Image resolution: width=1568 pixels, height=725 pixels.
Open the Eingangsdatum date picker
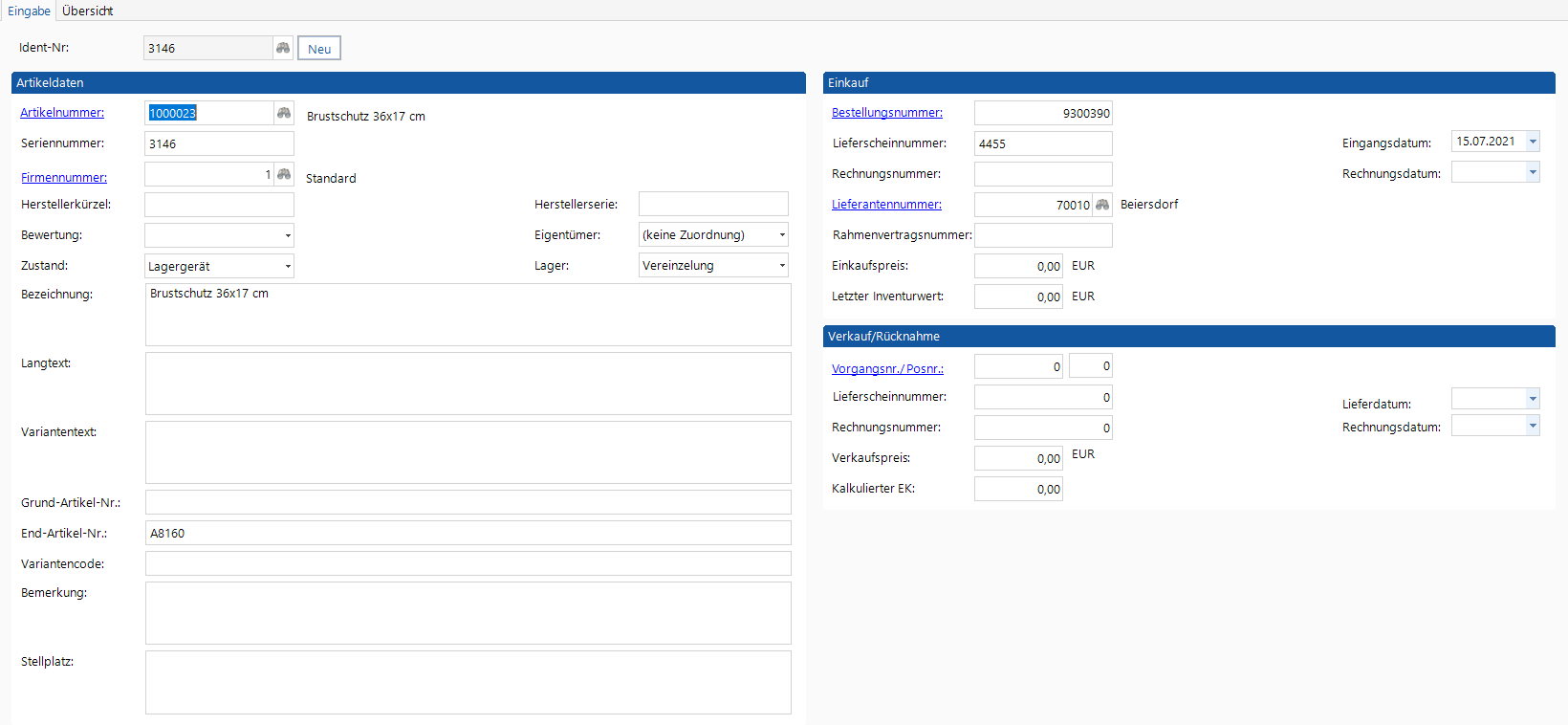click(1533, 142)
